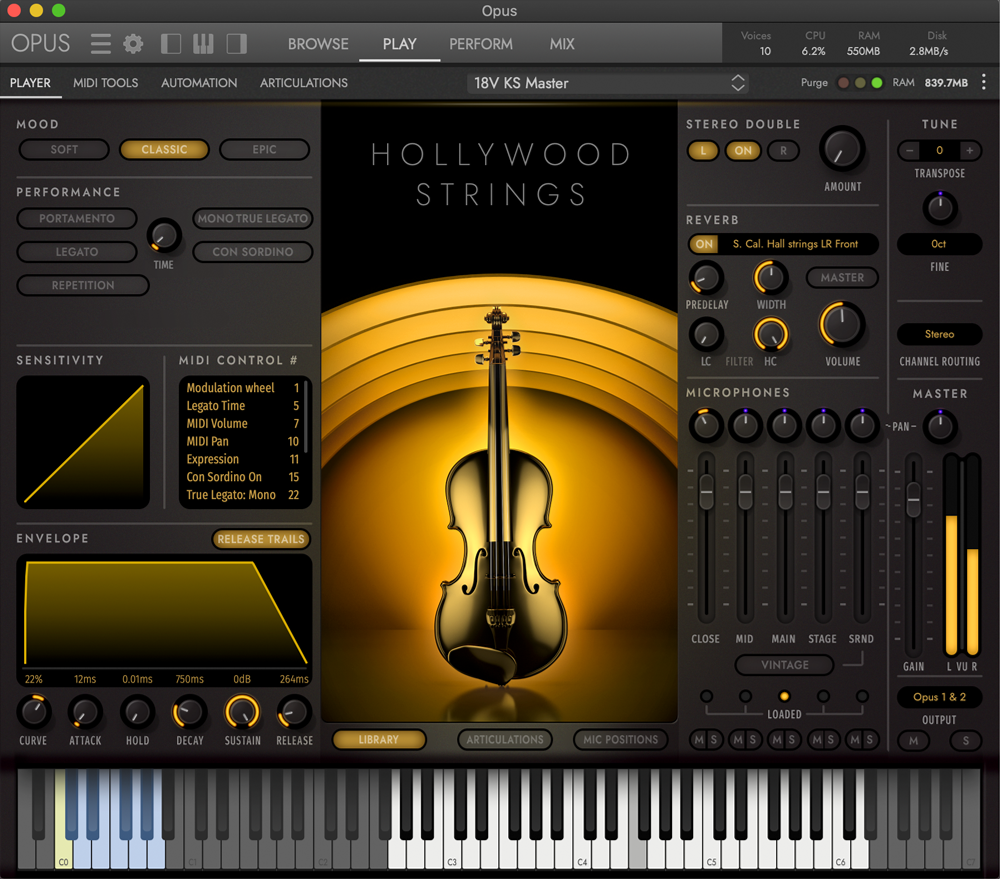Open the hamburger main menu icon
The width and height of the screenshot is (1000, 879).
click(x=100, y=44)
